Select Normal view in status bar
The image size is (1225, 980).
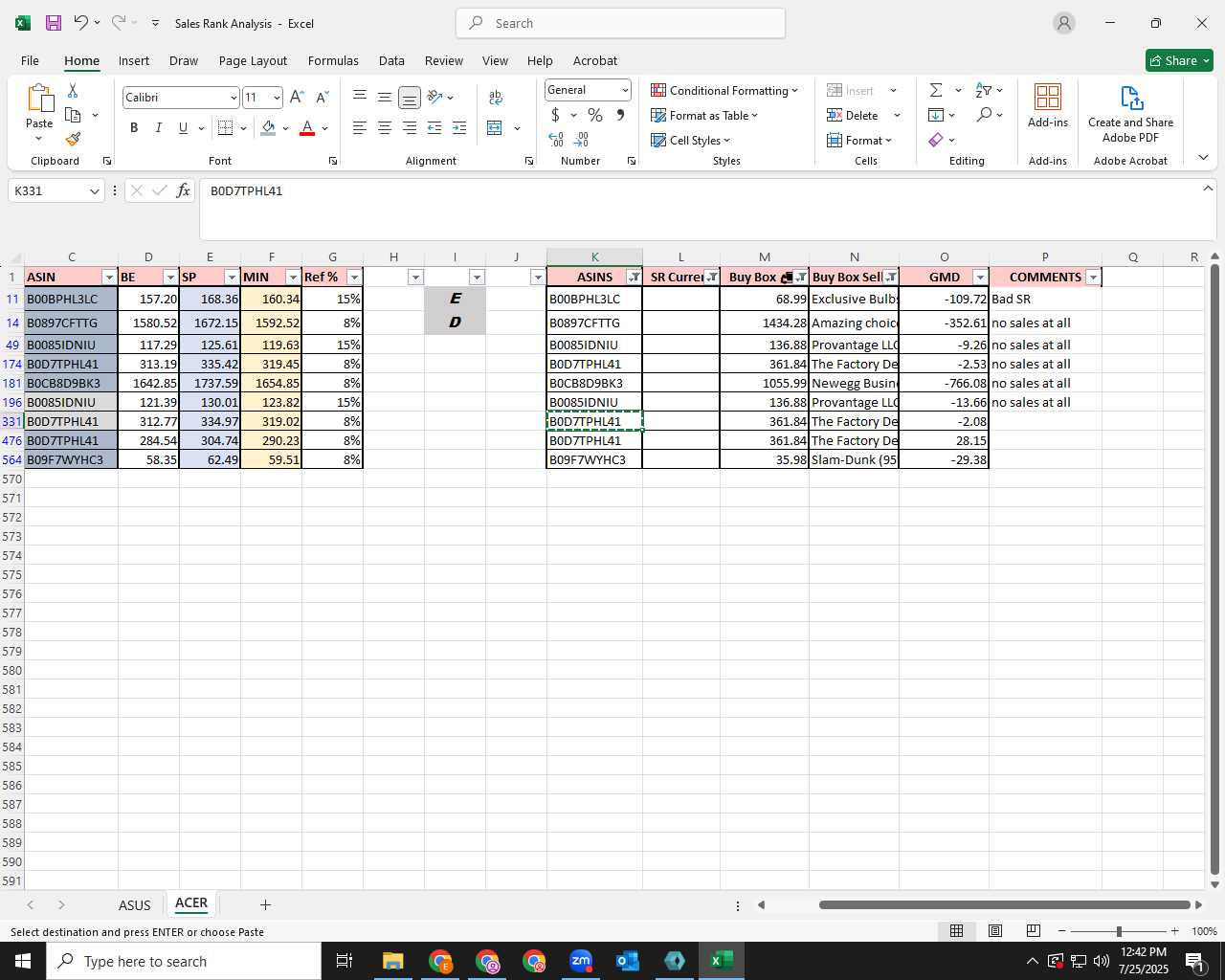956,930
